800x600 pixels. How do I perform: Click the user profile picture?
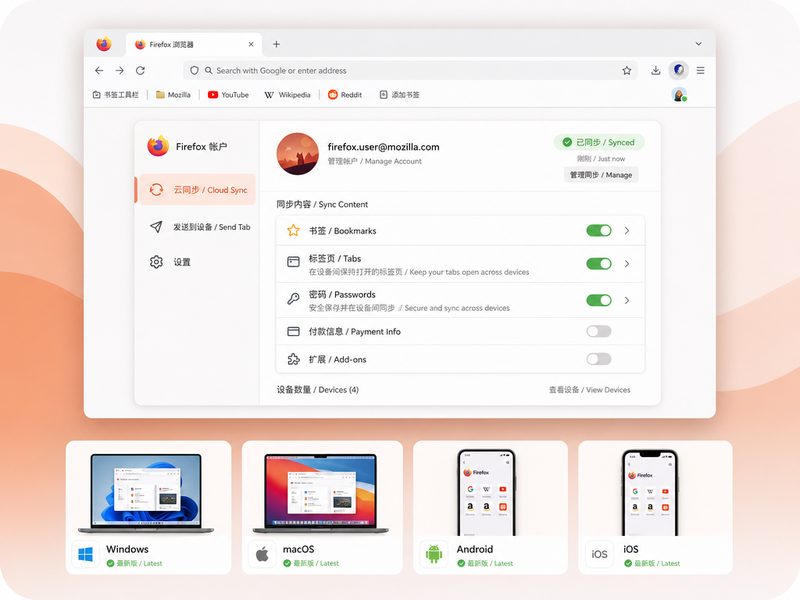[x=298, y=154]
